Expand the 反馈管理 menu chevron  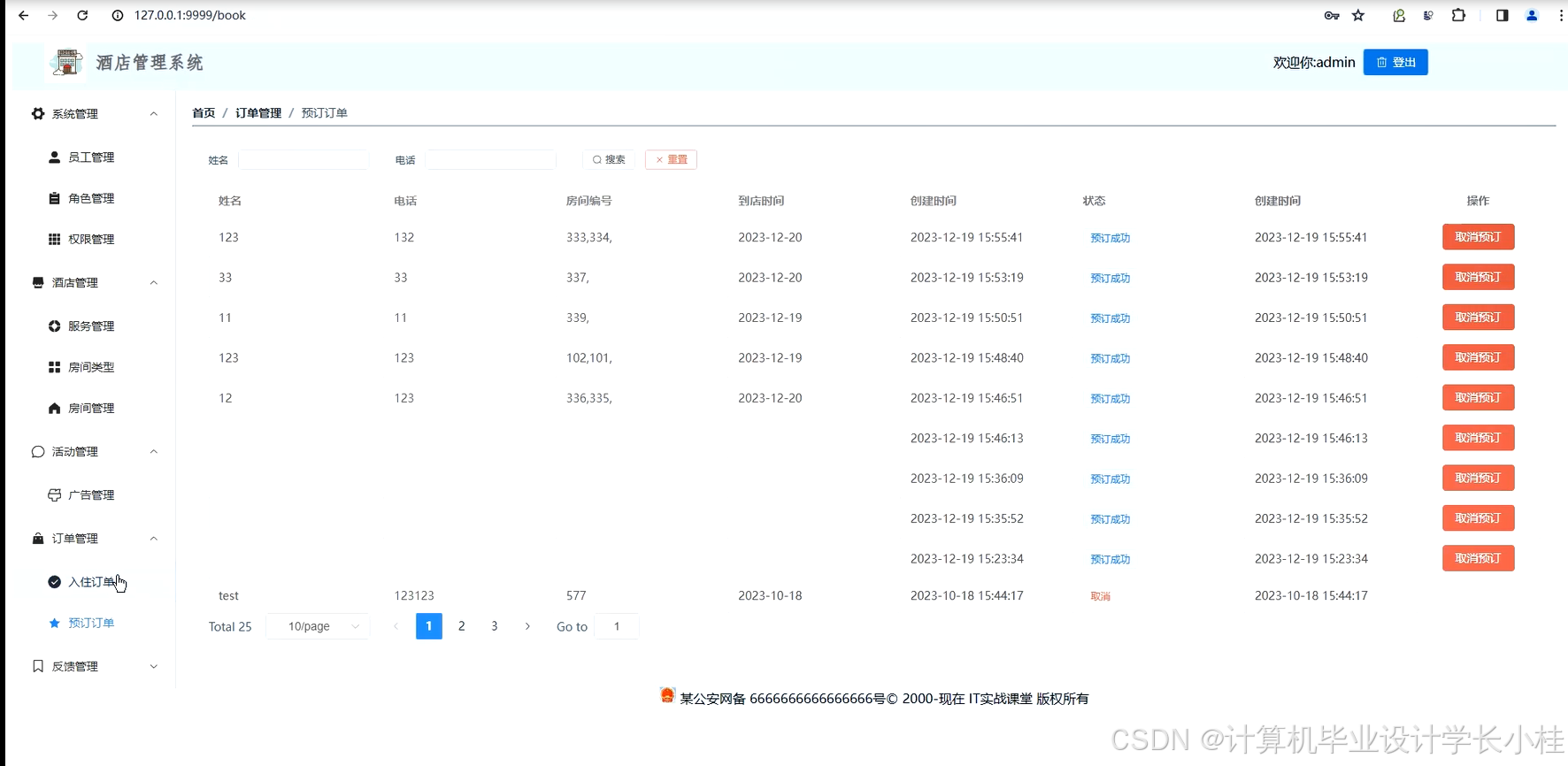[154, 667]
